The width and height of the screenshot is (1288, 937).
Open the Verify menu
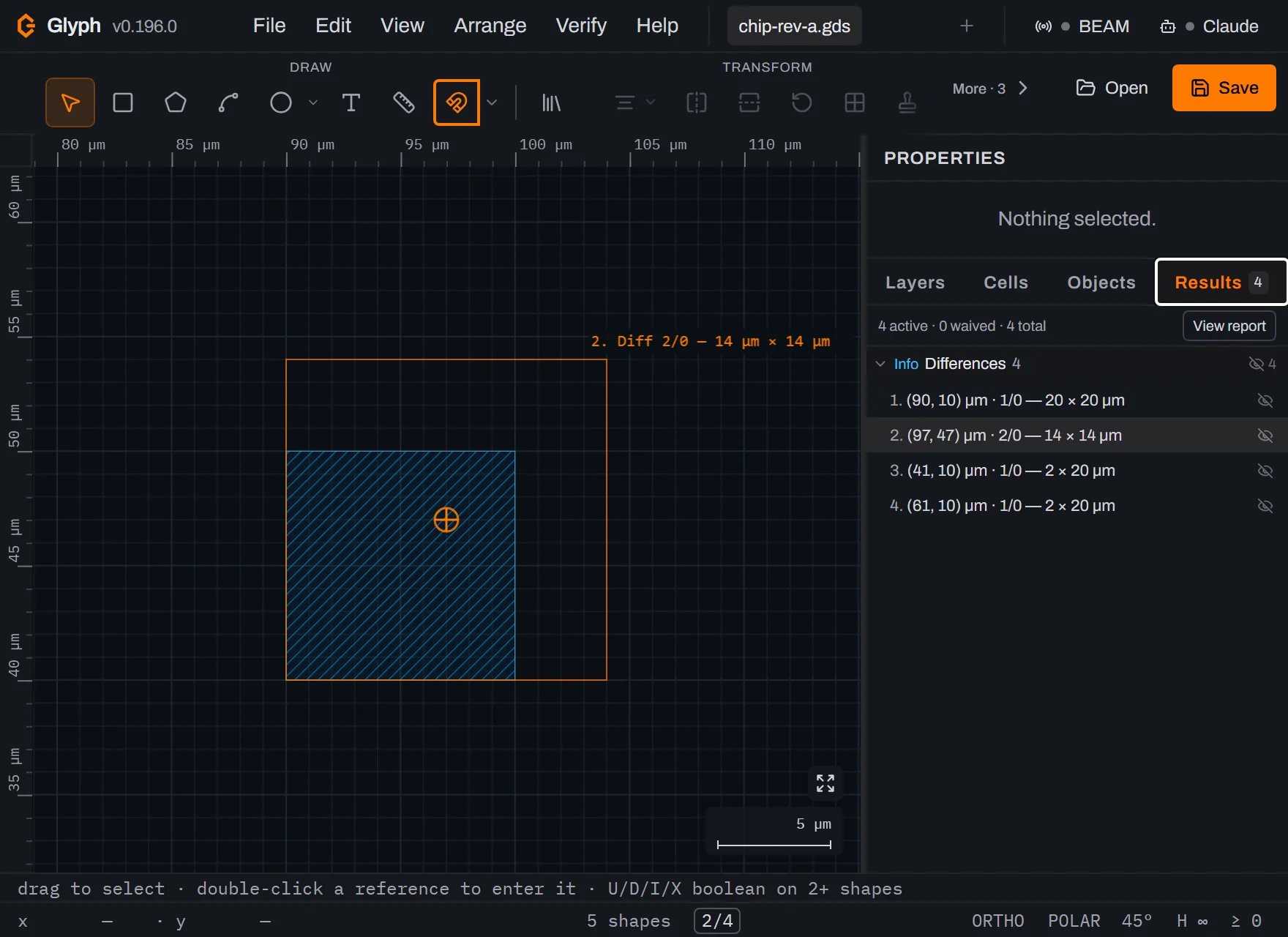(581, 26)
